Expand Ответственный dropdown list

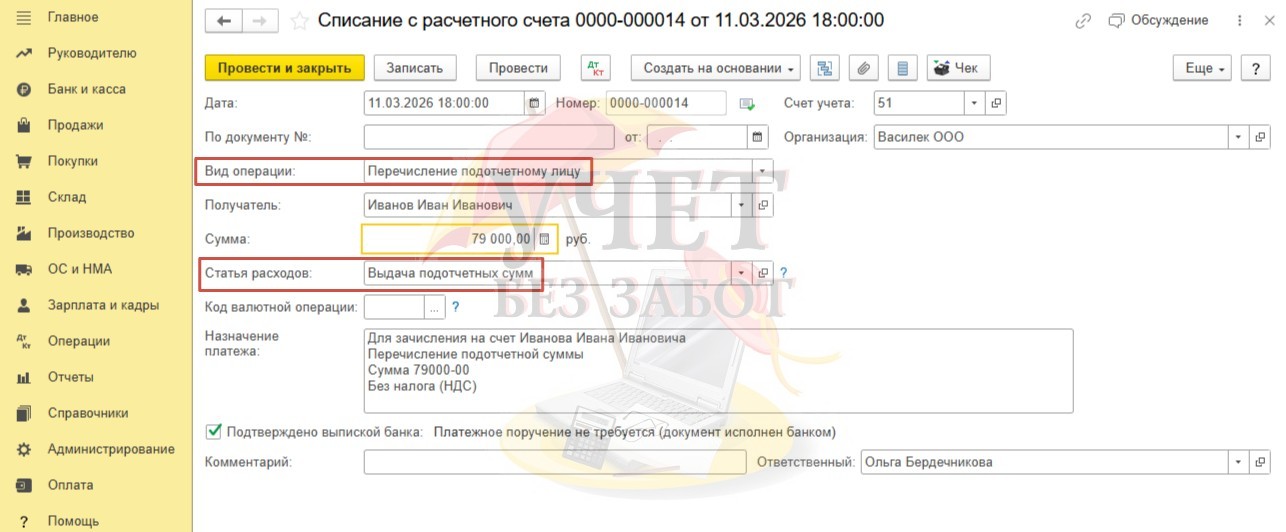point(1238,462)
